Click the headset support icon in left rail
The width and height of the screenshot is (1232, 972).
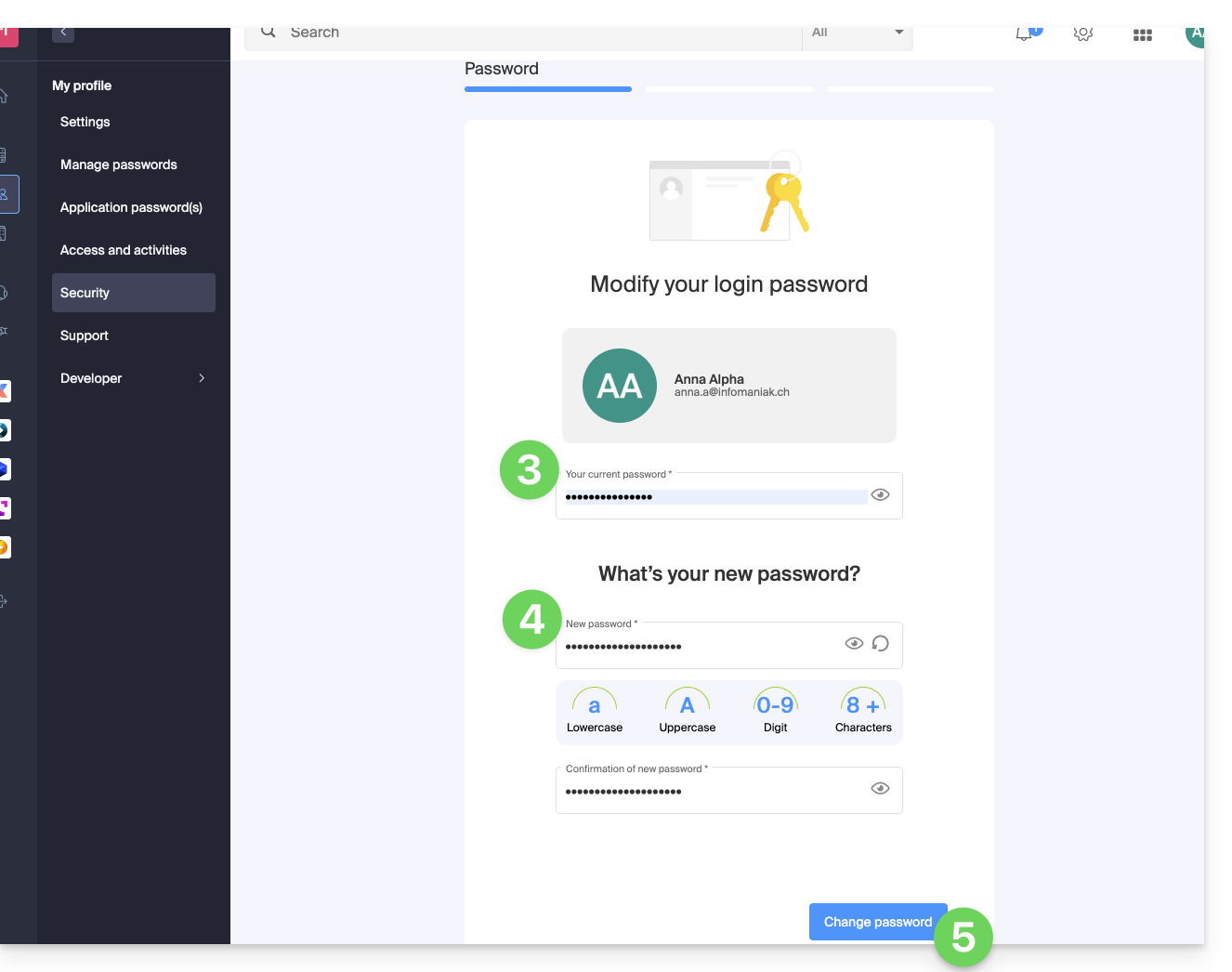point(5,293)
